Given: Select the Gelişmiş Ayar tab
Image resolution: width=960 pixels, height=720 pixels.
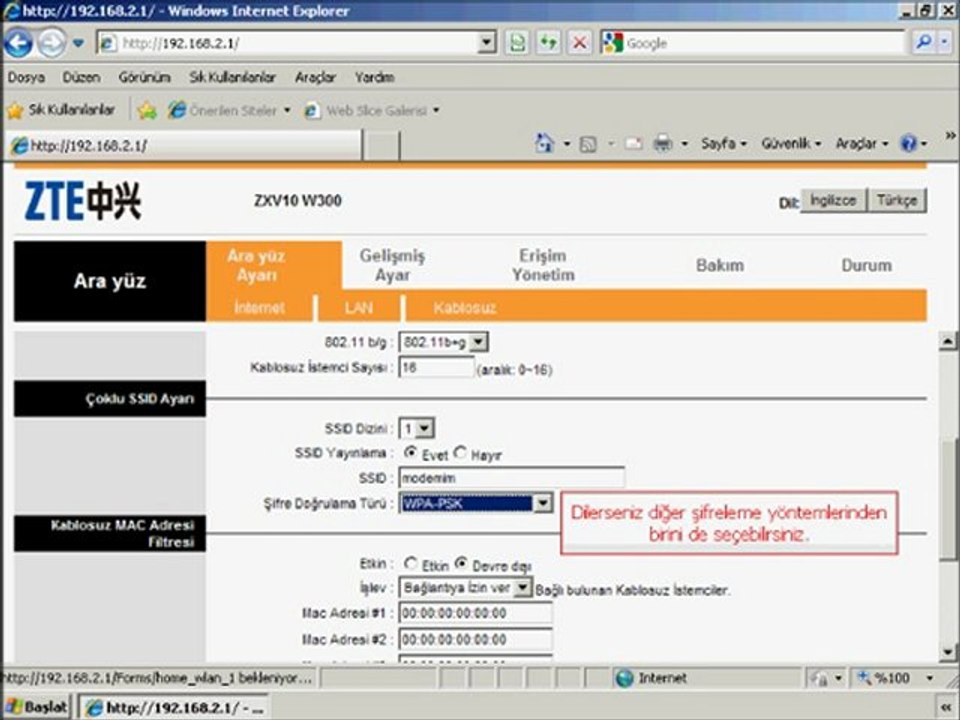Looking at the screenshot, I should 392,266.
